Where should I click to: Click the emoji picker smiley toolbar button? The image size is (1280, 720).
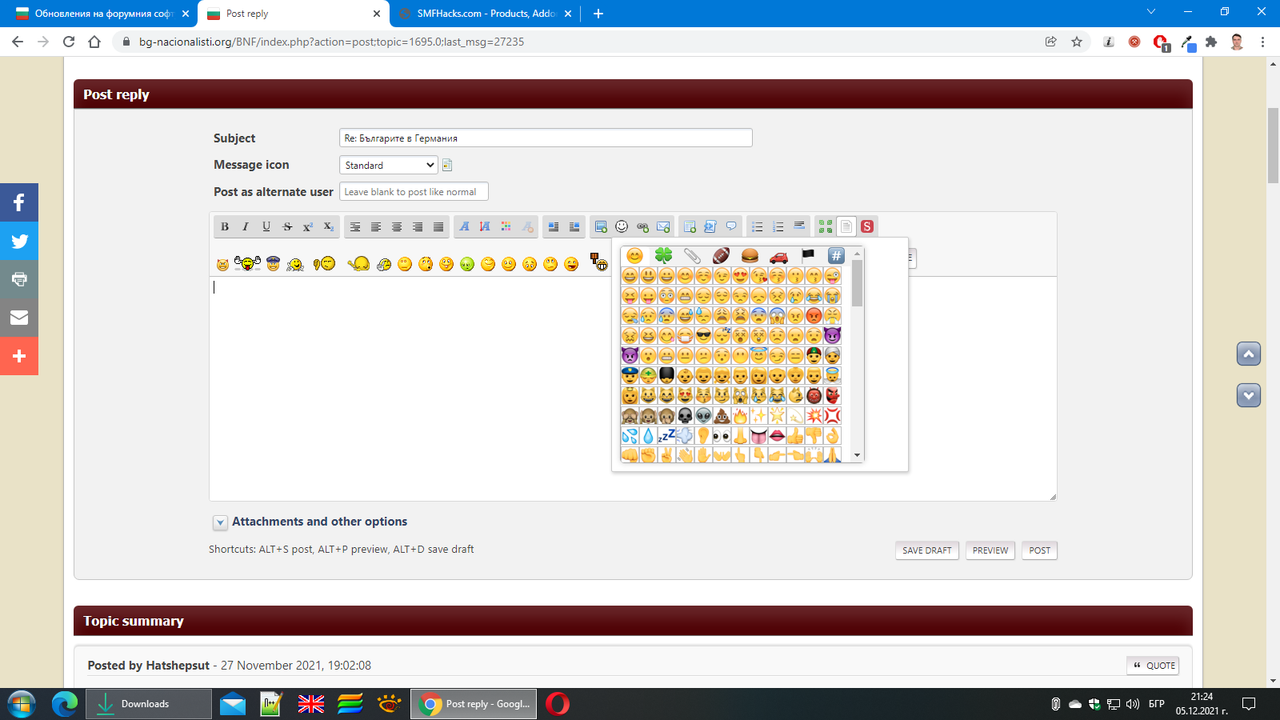point(622,227)
